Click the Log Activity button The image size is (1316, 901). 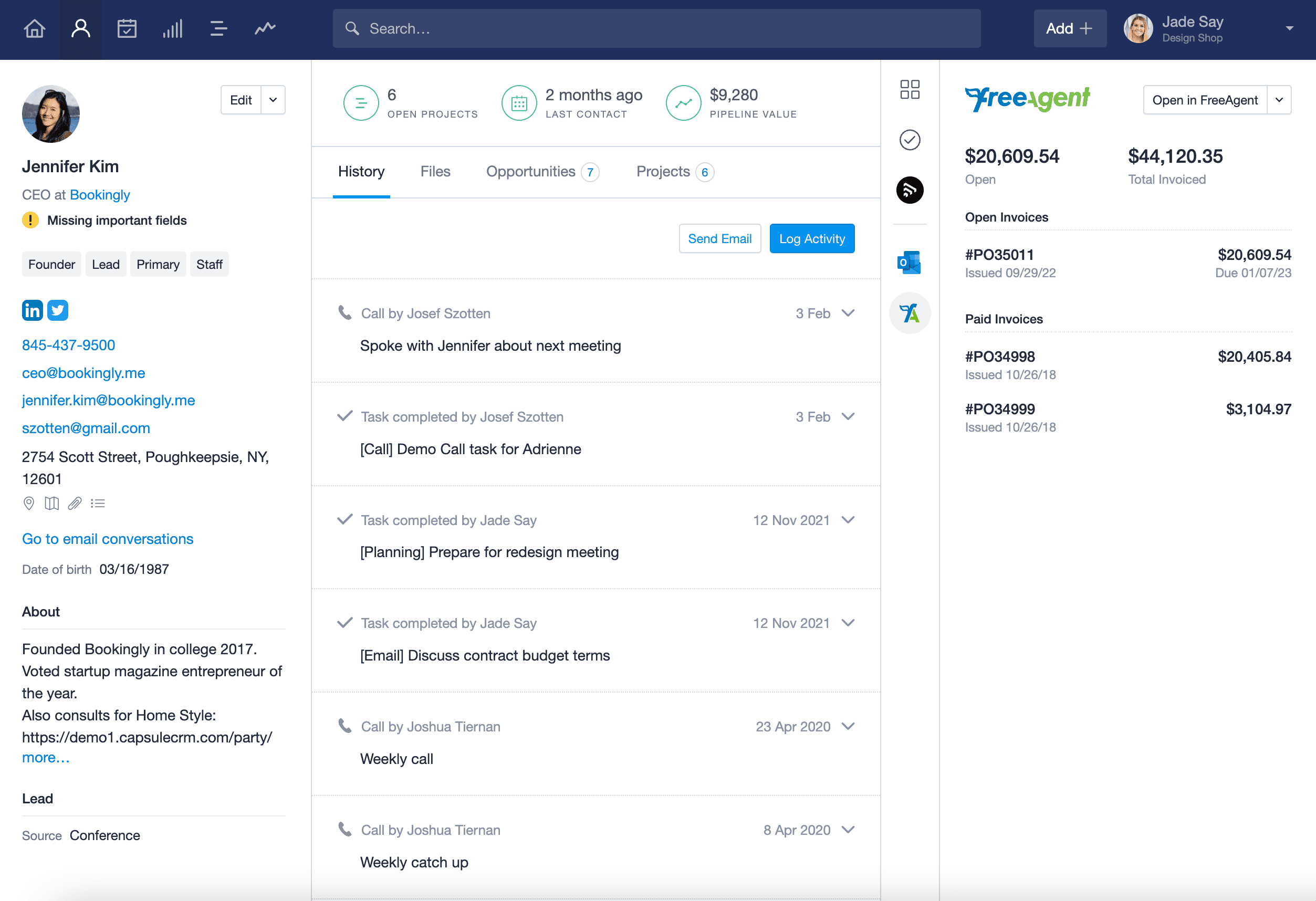(x=813, y=238)
